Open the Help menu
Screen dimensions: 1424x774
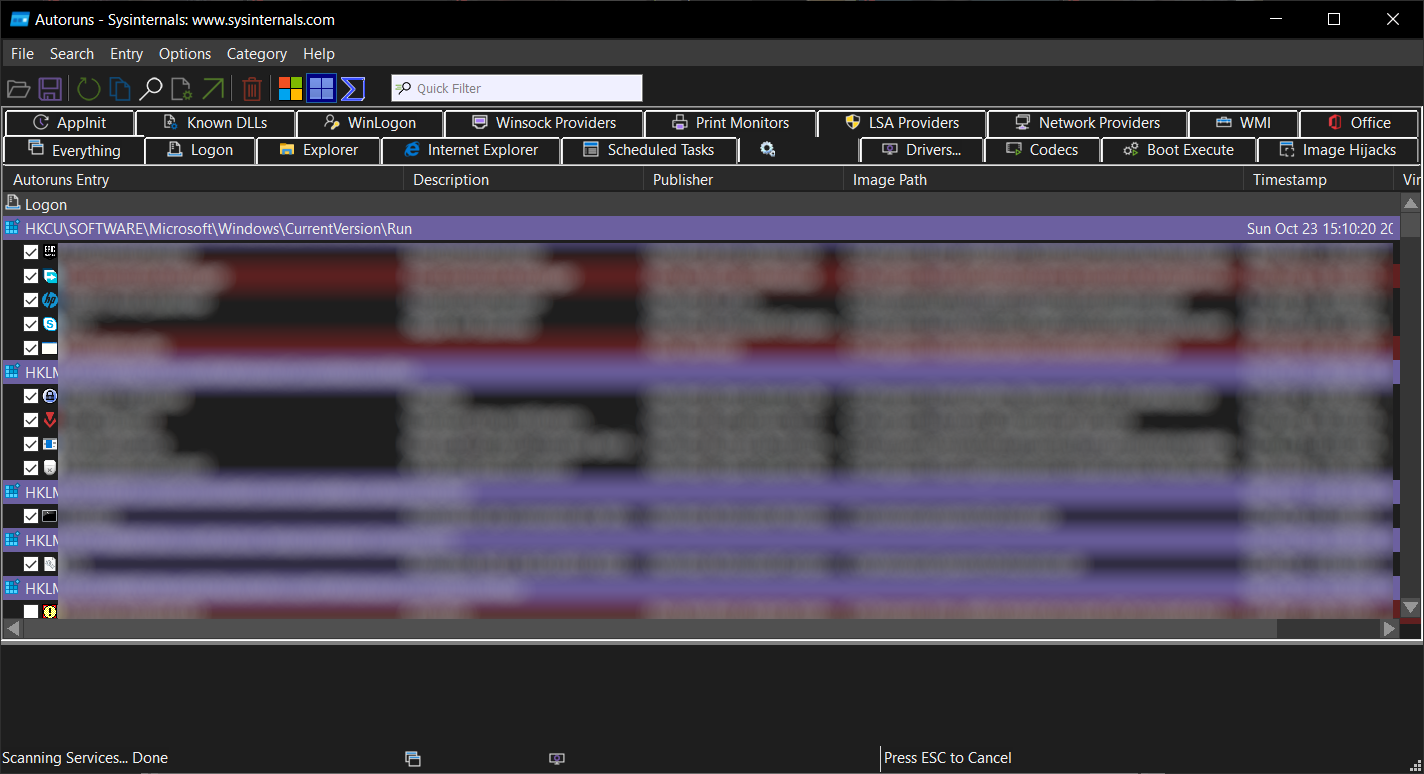(319, 54)
